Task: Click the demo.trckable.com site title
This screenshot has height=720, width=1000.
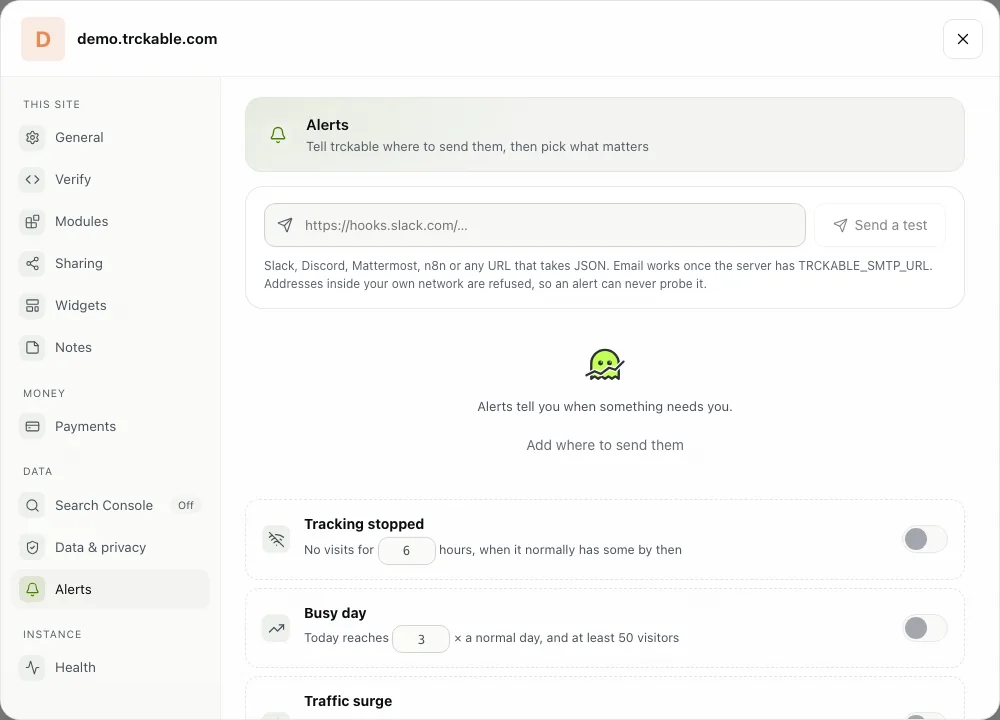Action: 147,39
